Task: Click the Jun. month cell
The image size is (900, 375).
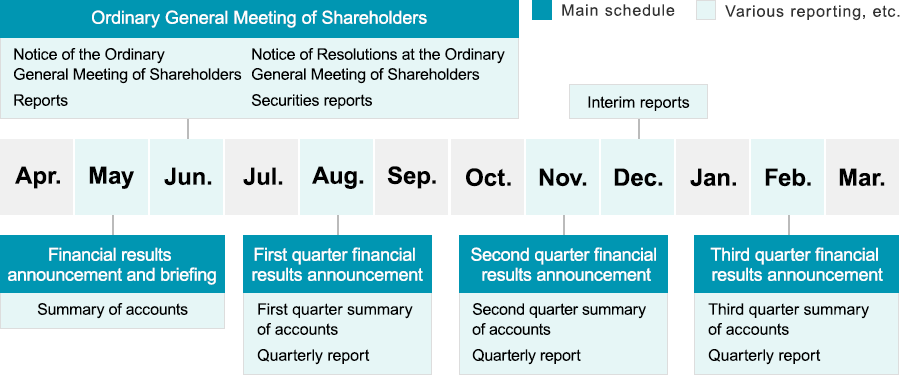Action: pyautogui.click(x=187, y=177)
